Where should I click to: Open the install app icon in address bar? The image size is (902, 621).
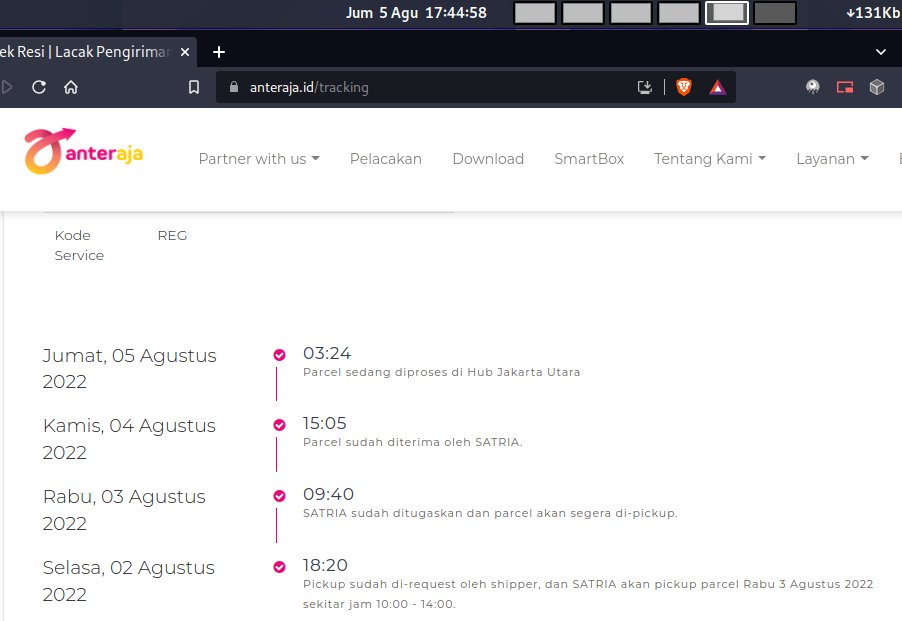tap(645, 87)
